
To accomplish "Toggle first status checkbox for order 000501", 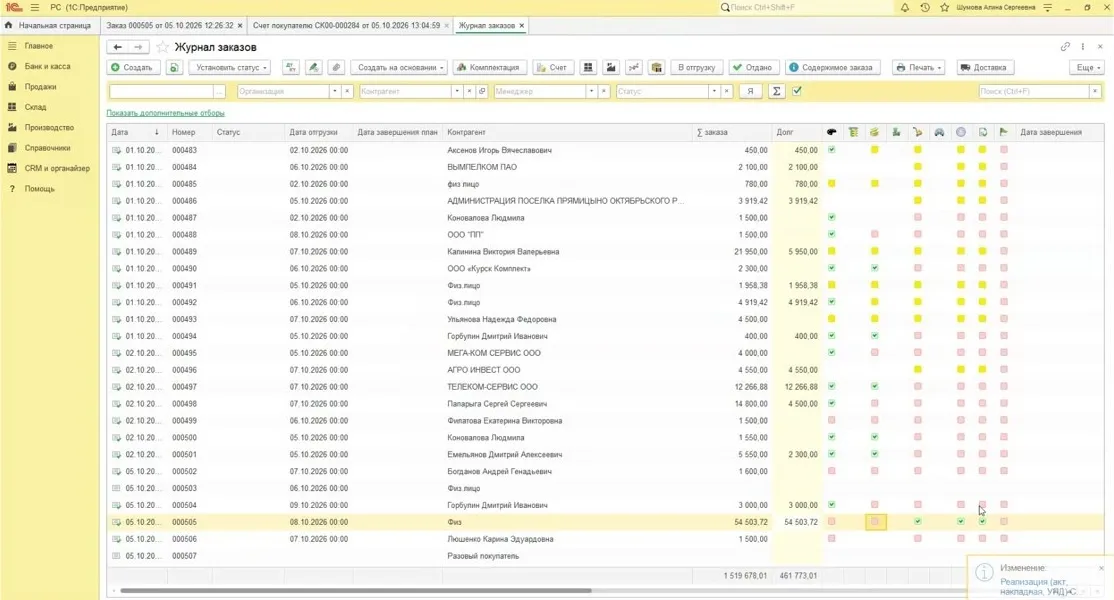I will tap(831, 454).
